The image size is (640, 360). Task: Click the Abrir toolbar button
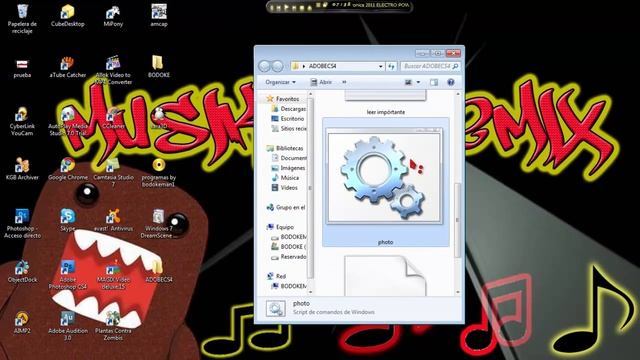pos(321,82)
